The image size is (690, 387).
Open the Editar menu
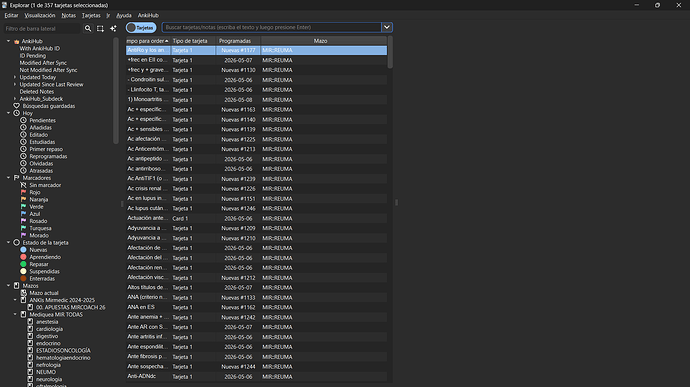click(11, 15)
